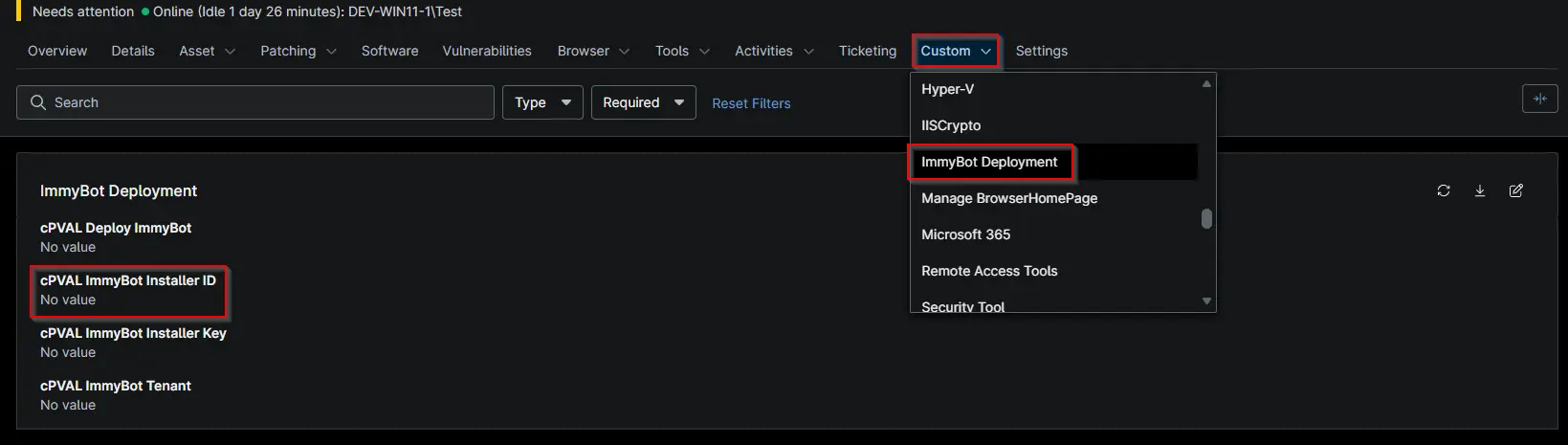The width and height of the screenshot is (1568, 445).
Task: Open the Settings tab
Action: (1041, 51)
